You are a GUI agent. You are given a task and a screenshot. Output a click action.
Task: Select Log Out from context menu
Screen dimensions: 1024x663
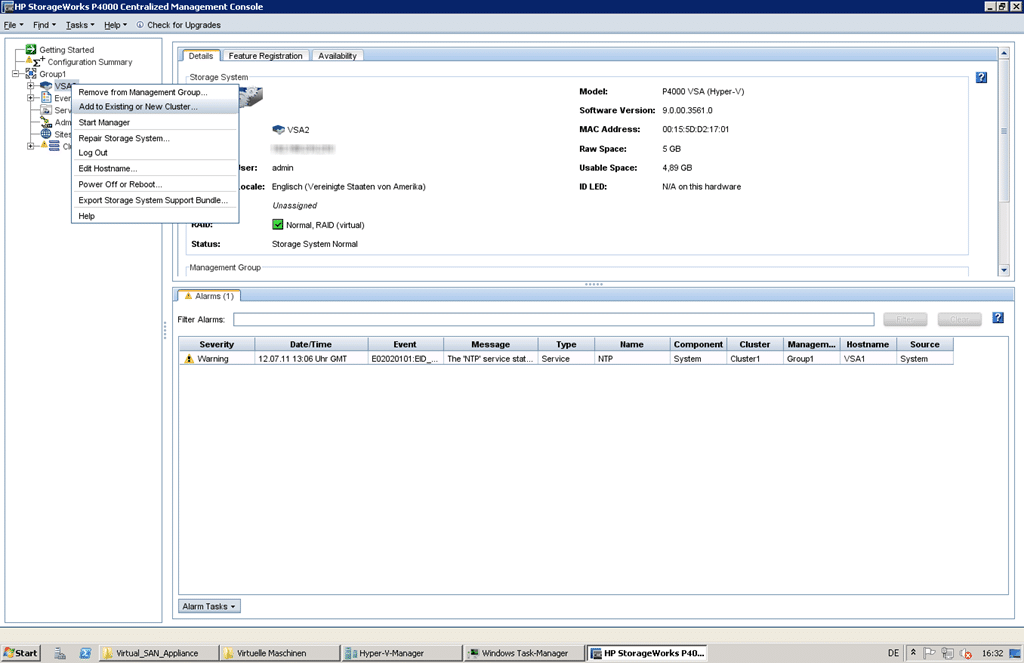[x=155, y=152]
